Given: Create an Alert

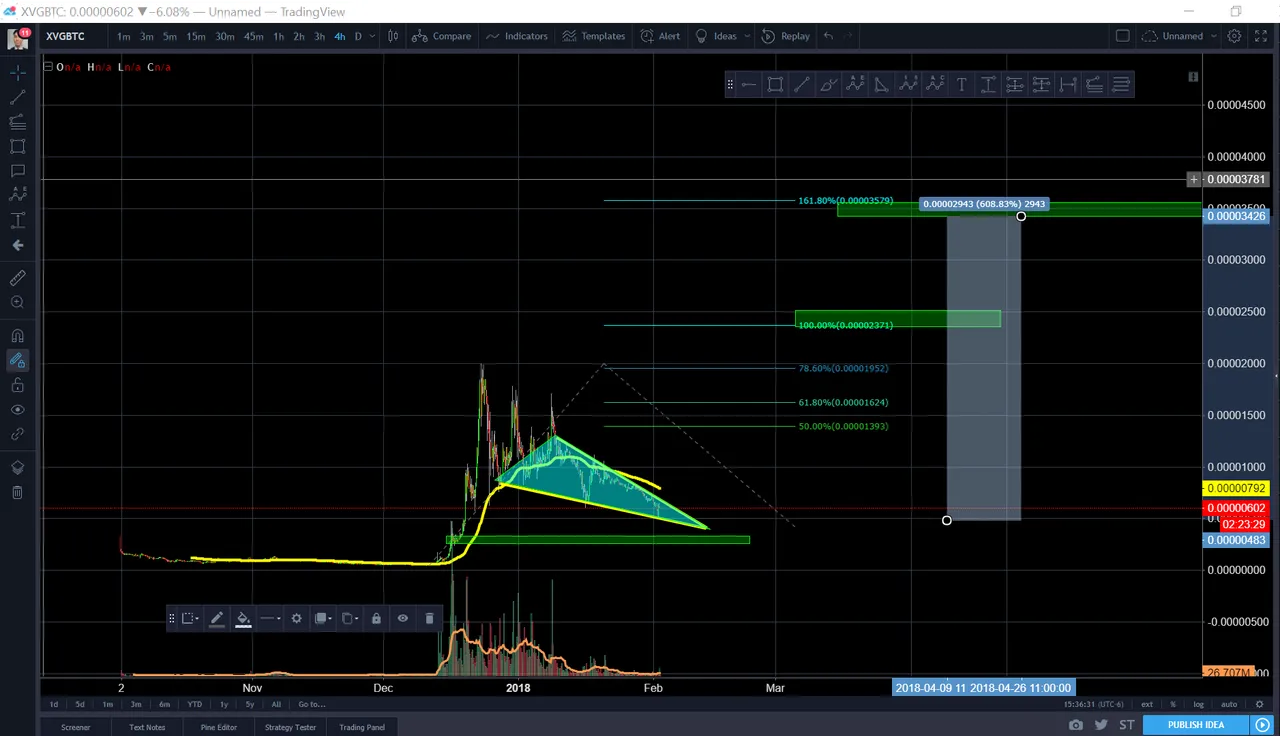Looking at the screenshot, I should (660, 36).
